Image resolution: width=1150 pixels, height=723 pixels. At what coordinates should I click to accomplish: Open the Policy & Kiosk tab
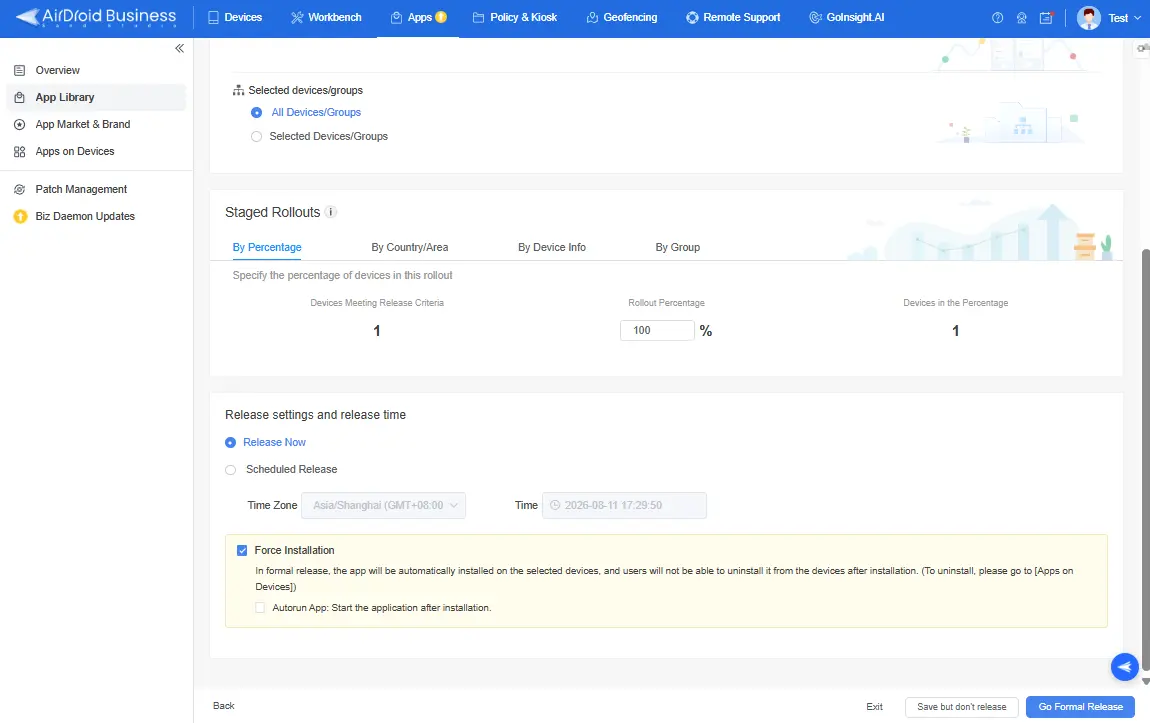515,18
